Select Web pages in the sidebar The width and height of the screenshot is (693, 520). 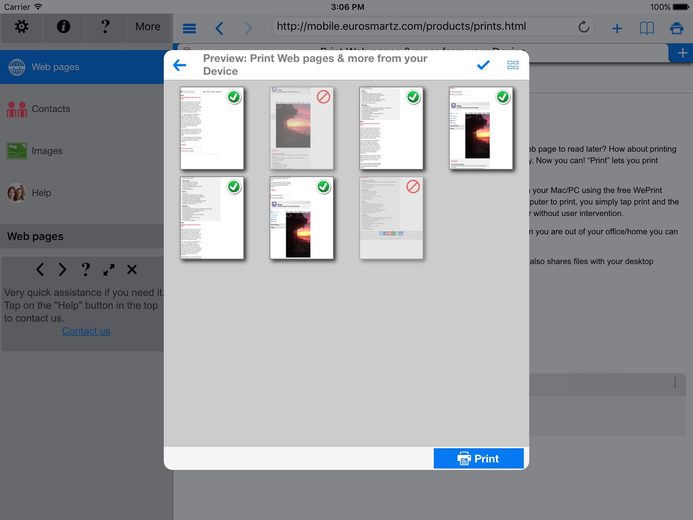click(82, 67)
